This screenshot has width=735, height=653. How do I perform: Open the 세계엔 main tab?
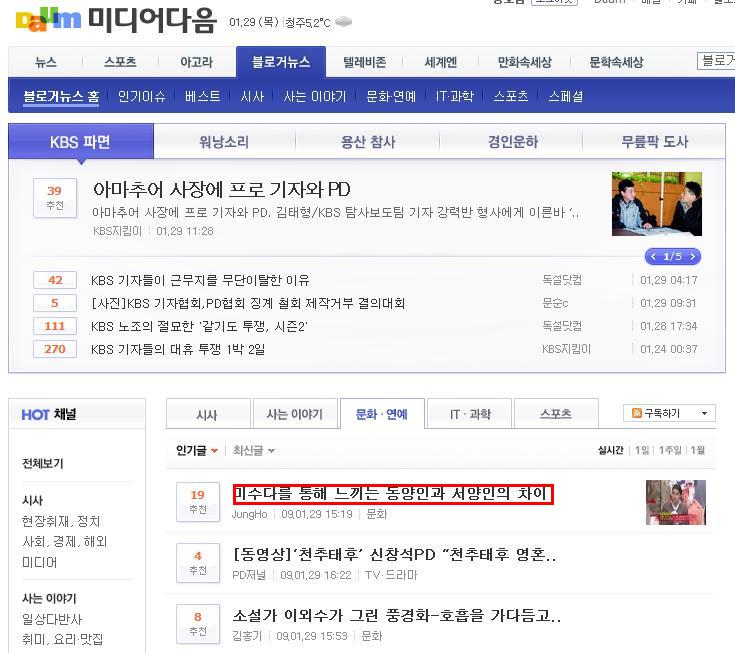[441, 62]
